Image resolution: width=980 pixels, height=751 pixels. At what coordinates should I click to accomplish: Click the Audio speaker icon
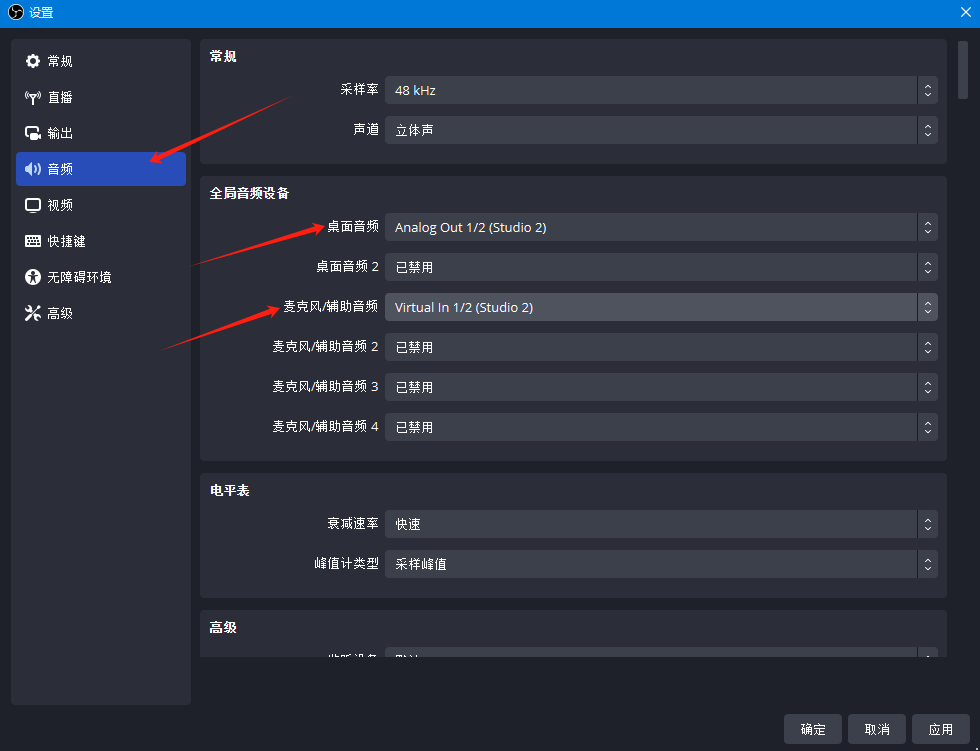(x=33, y=169)
